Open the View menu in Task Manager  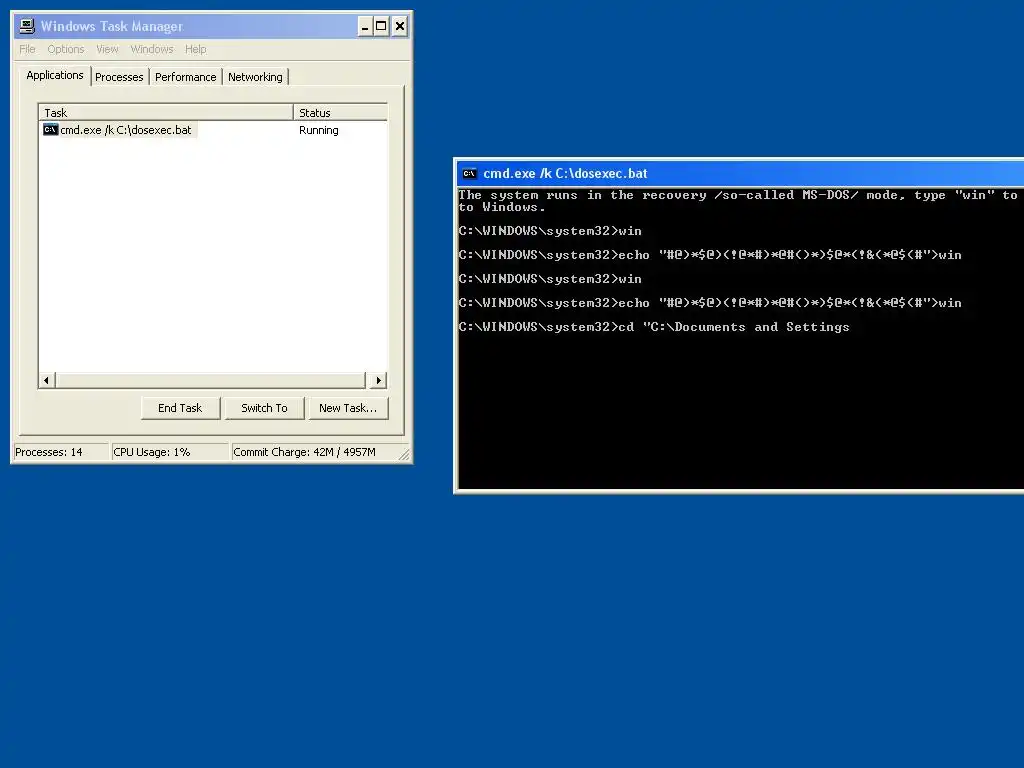pos(107,49)
